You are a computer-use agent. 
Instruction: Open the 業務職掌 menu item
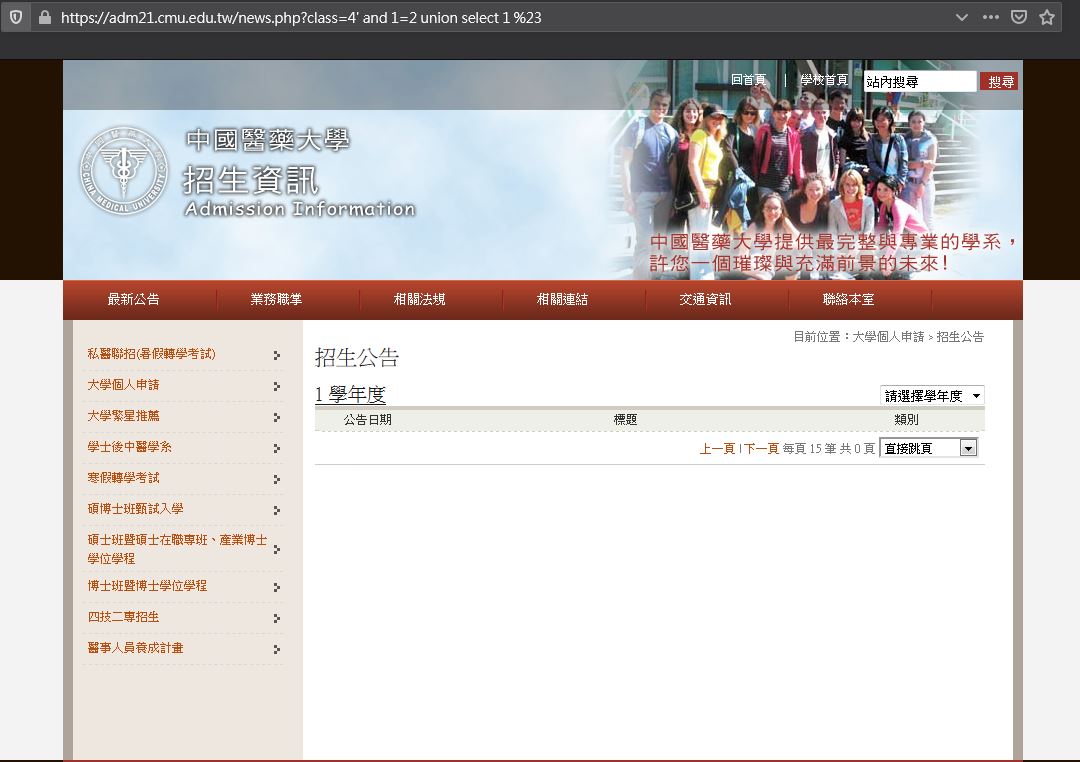(x=276, y=299)
